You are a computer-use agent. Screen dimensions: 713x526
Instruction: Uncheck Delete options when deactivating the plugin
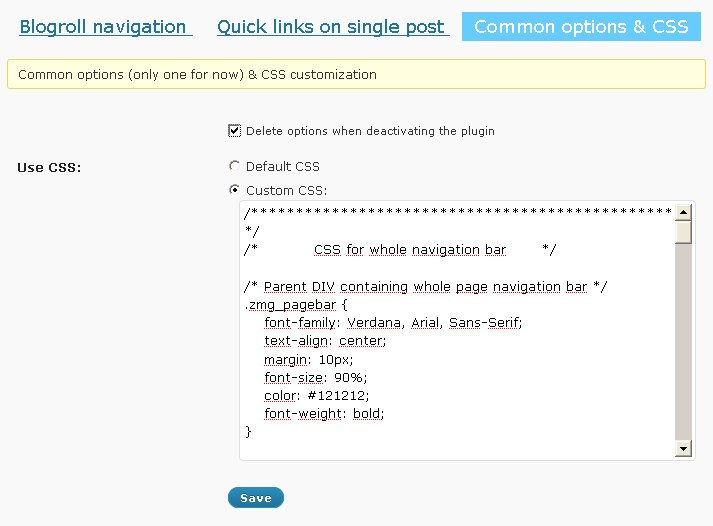235,131
